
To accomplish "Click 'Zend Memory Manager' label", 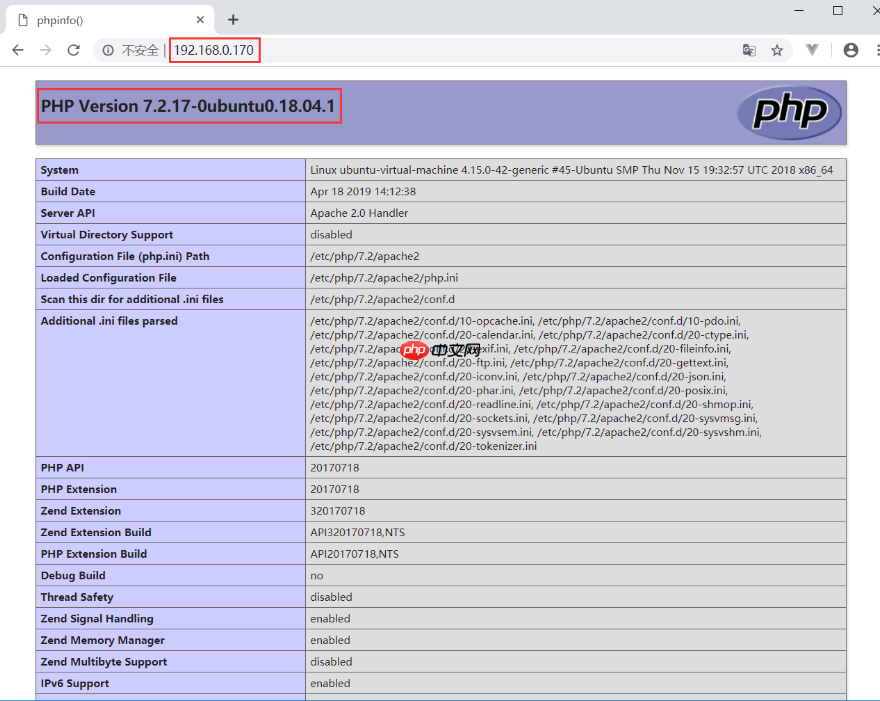I will coord(103,640).
